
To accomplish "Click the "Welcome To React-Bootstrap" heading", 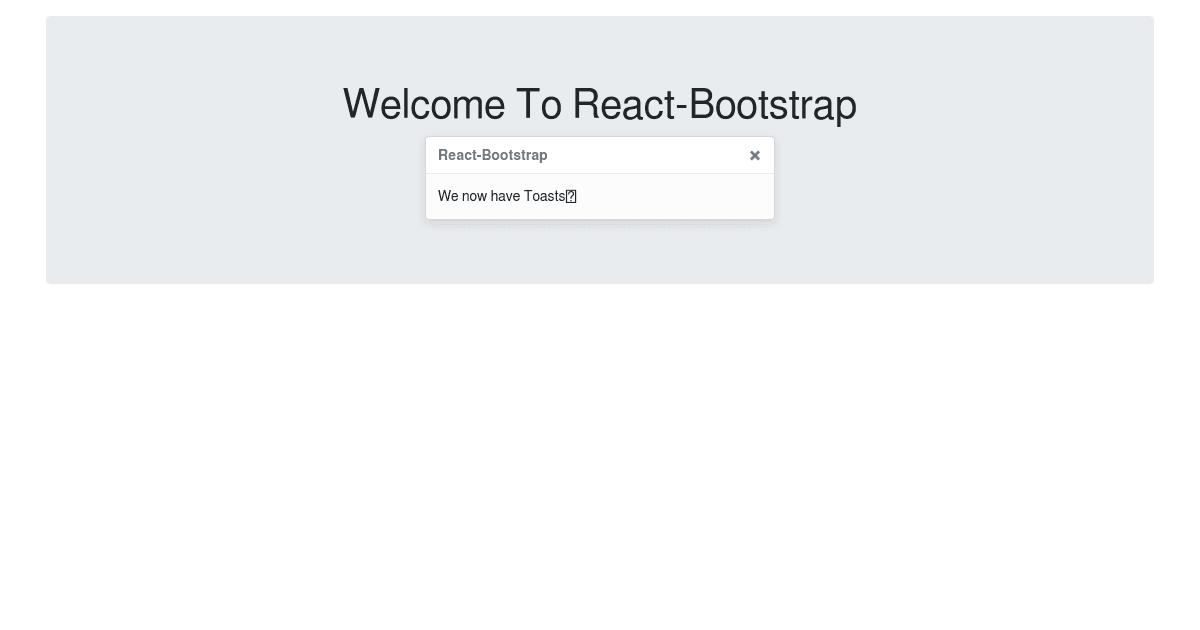I will coord(599,105).
